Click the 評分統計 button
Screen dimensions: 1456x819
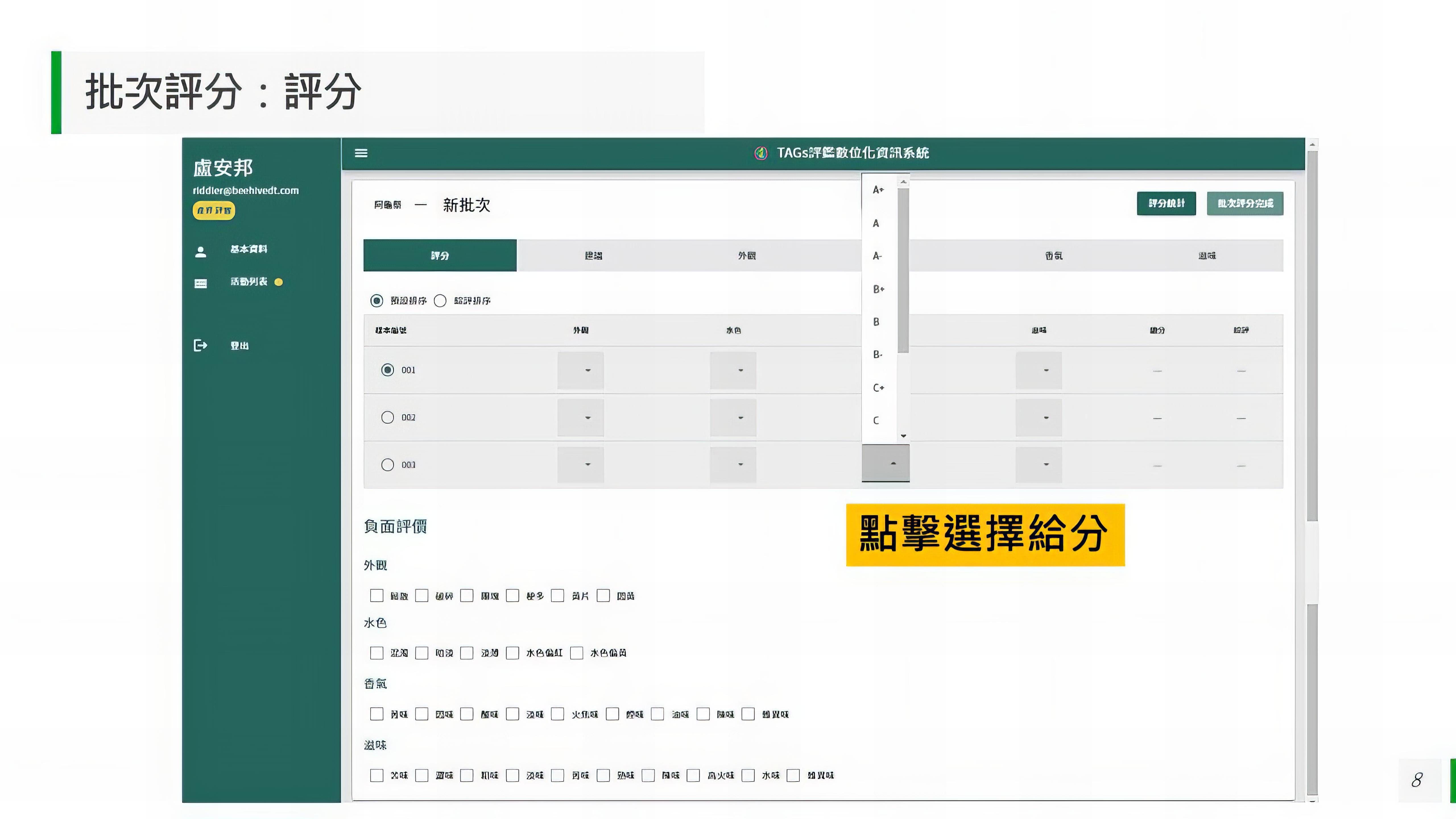[1166, 204]
